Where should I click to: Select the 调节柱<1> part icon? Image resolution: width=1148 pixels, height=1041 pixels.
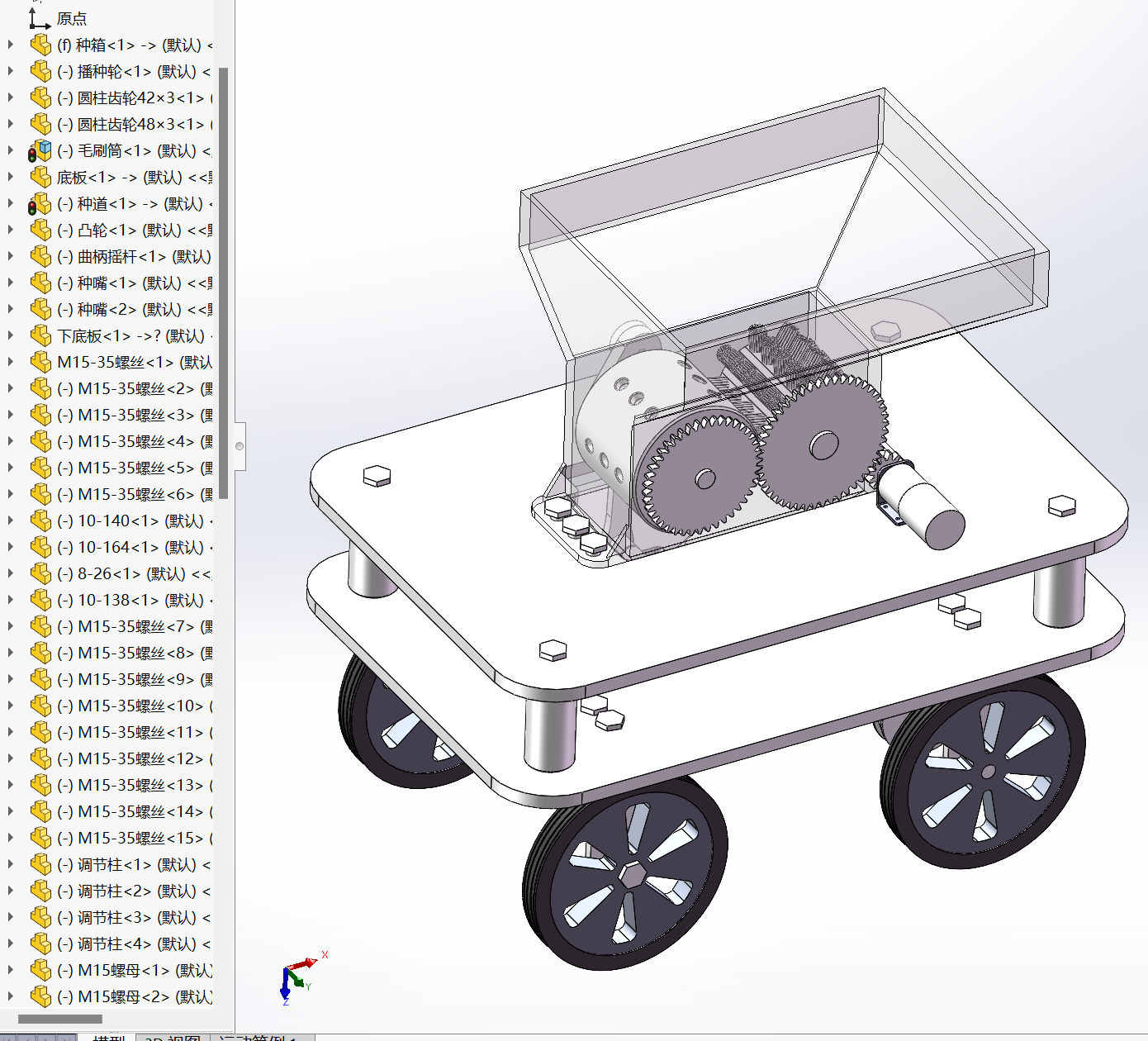coord(40,865)
